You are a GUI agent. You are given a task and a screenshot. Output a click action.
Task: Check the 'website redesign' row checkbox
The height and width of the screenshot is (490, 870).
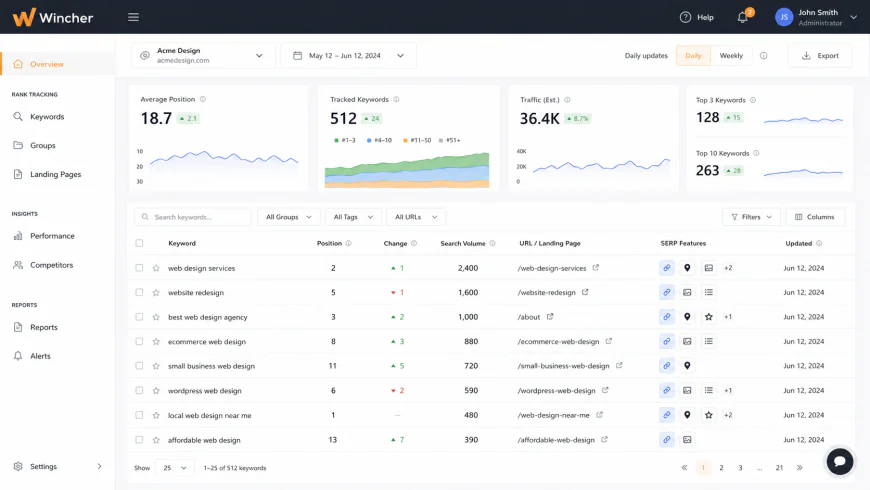139,292
